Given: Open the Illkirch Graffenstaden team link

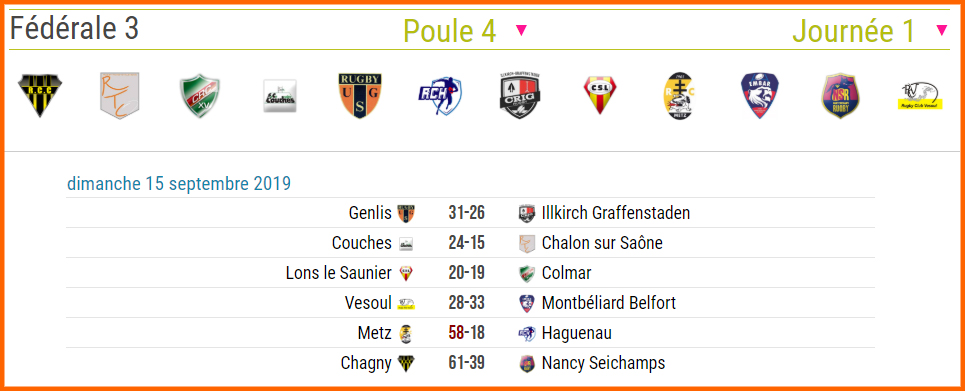Looking at the screenshot, I should 616,213.
